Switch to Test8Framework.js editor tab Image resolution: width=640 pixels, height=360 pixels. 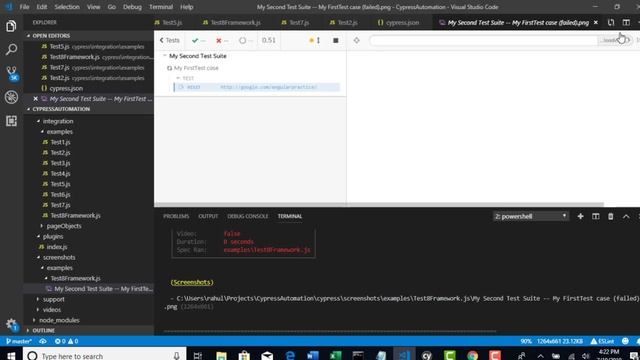(x=231, y=22)
